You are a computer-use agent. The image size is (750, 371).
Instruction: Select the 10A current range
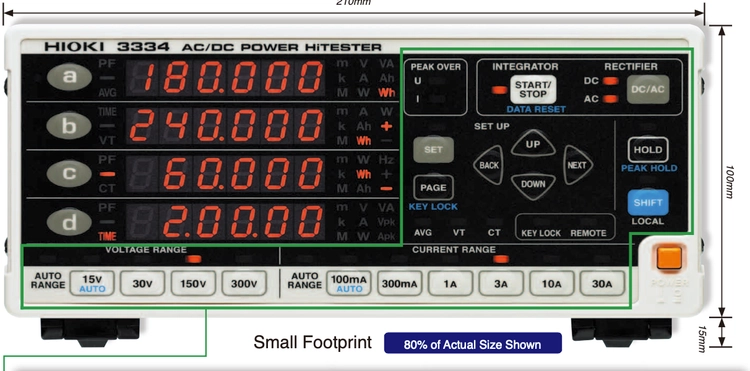click(x=551, y=284)
